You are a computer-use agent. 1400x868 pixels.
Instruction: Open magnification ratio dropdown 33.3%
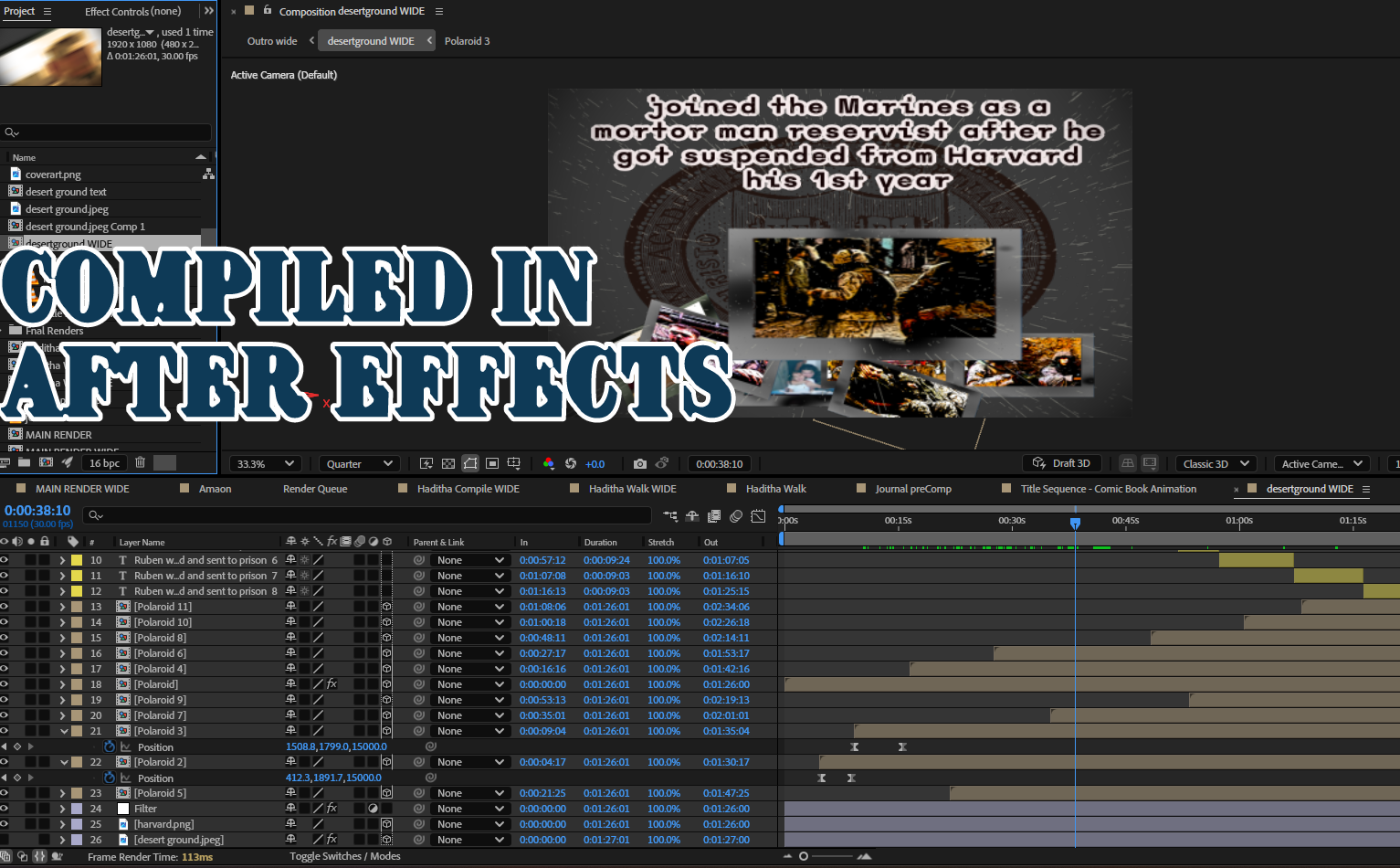pos(265,463)
